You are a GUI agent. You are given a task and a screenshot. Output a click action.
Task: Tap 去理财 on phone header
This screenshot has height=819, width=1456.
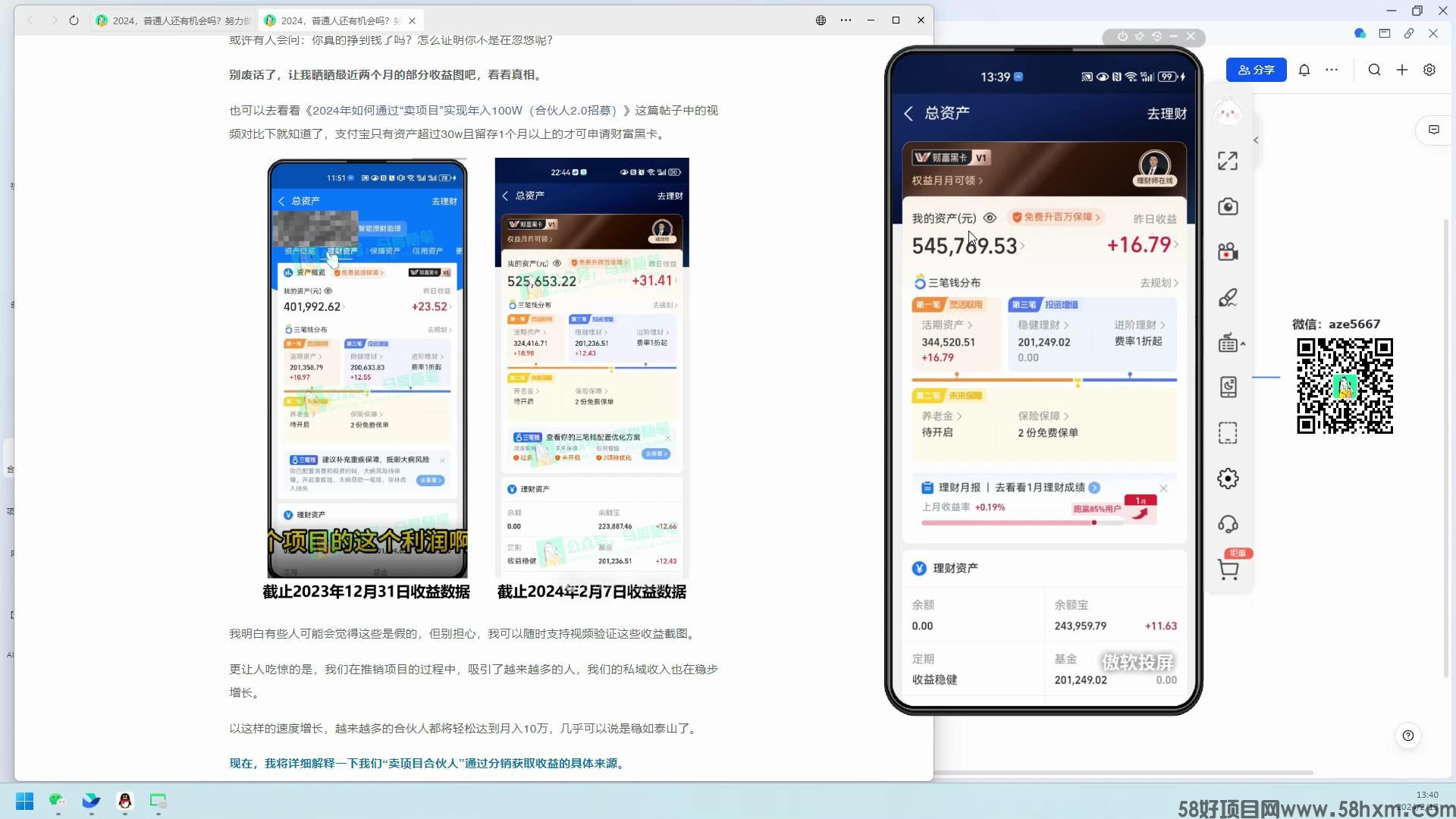(1166, 114)
